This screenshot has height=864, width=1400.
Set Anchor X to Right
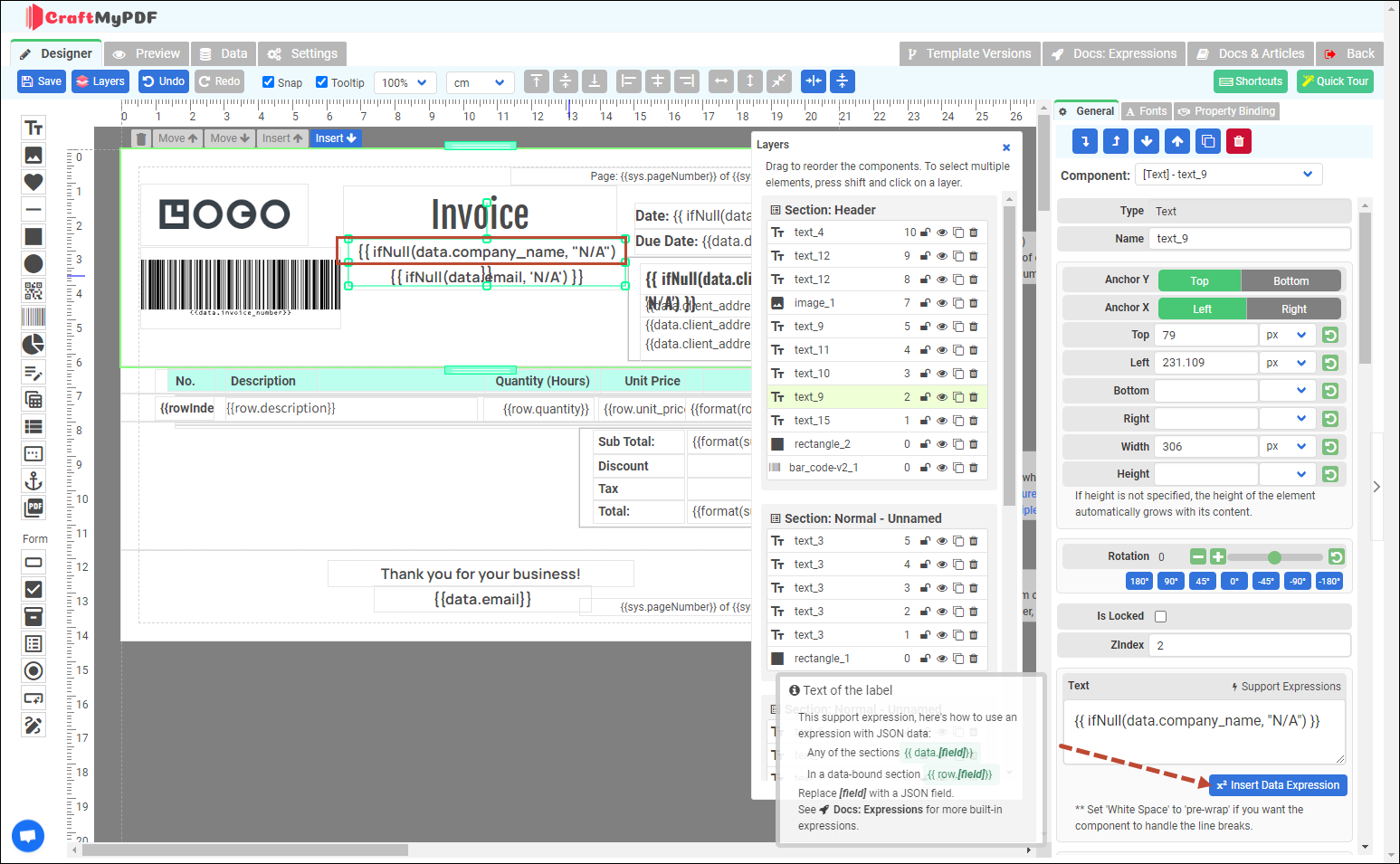point(1293,309)
